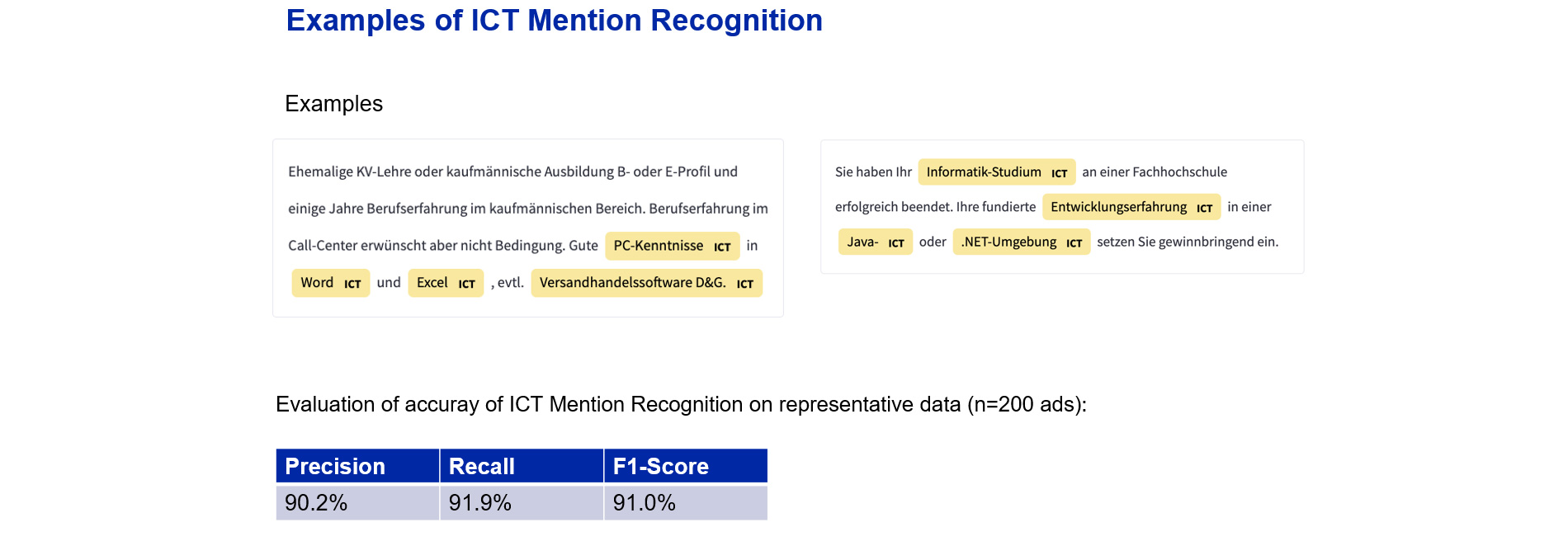1568x541 pixels.
Task: Select the Entwicklungserfahrung ICT tag
Action: tap(1131, 207)
